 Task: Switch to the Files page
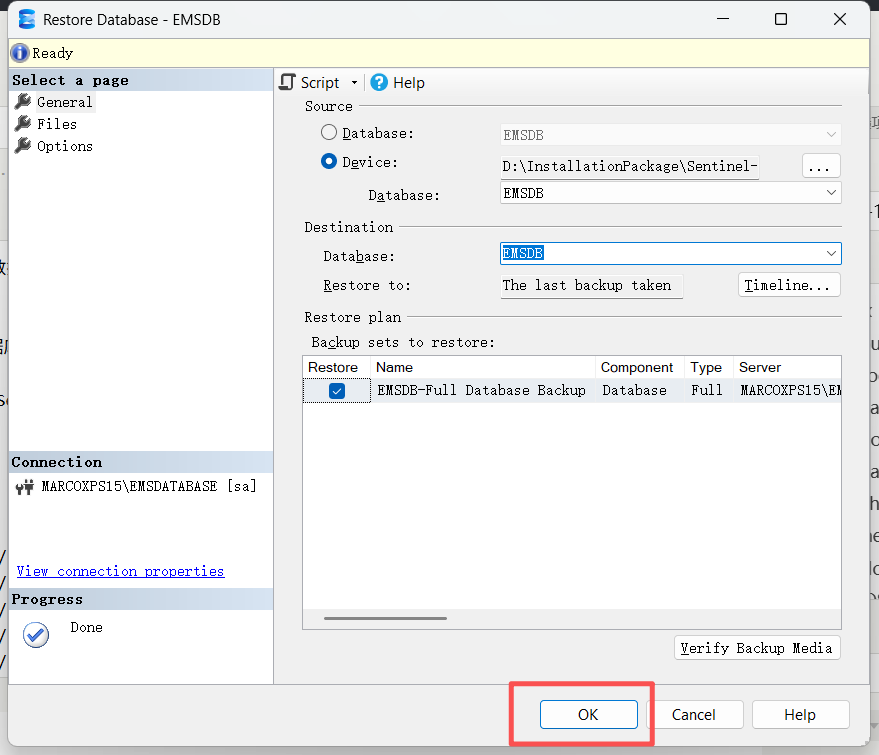tap(57, 124)
